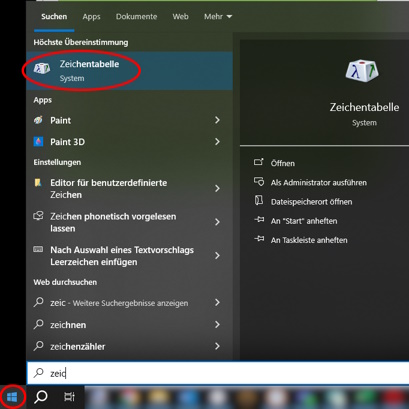Viewport: 409px width, 409px height.
Task: Expand arrow for Editor für benutzerdefinierte Zeichen
Action: (x=217, y=189)
